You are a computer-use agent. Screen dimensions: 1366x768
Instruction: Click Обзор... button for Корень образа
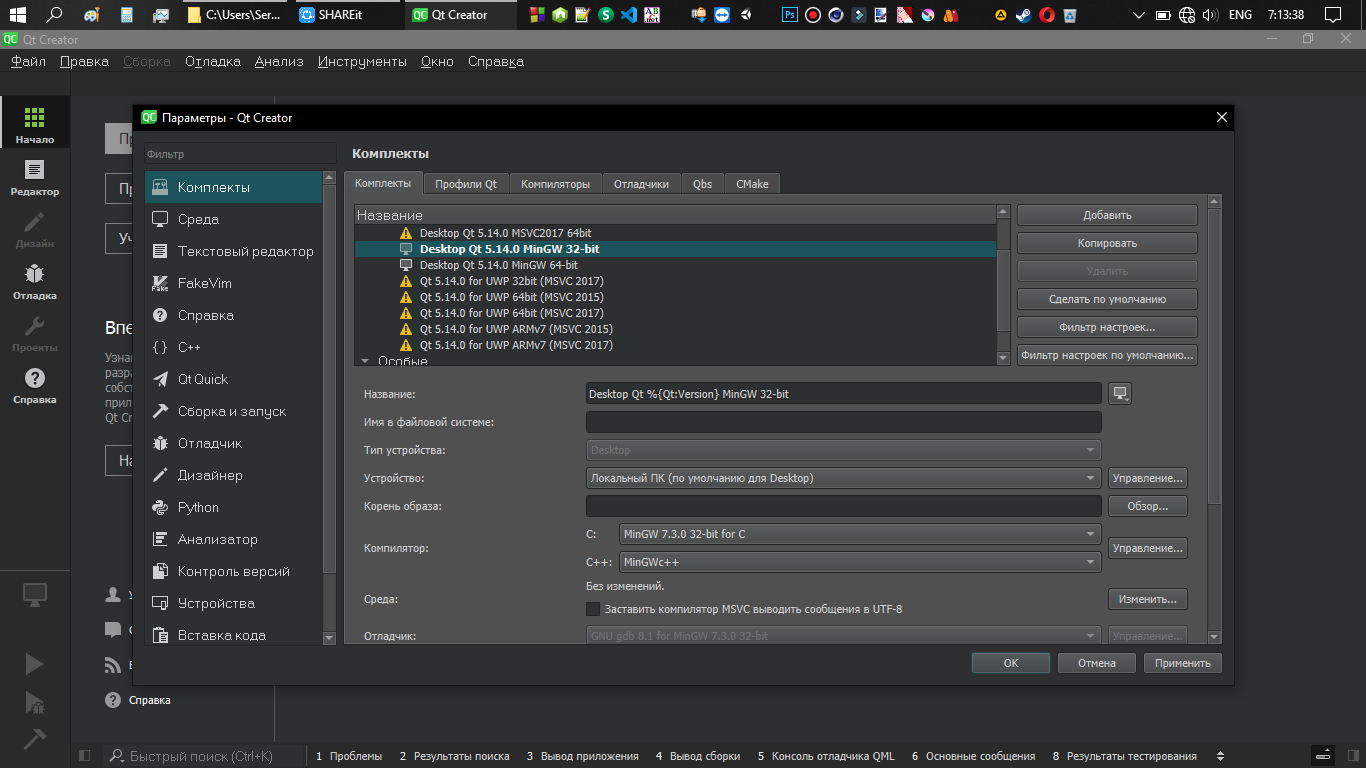pyautogui.click(x=1148, y=506)
